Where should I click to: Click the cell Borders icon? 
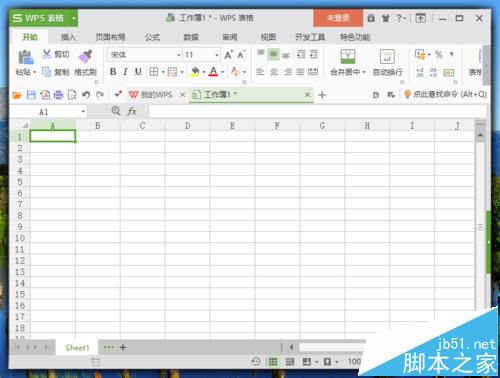(154, 72)
